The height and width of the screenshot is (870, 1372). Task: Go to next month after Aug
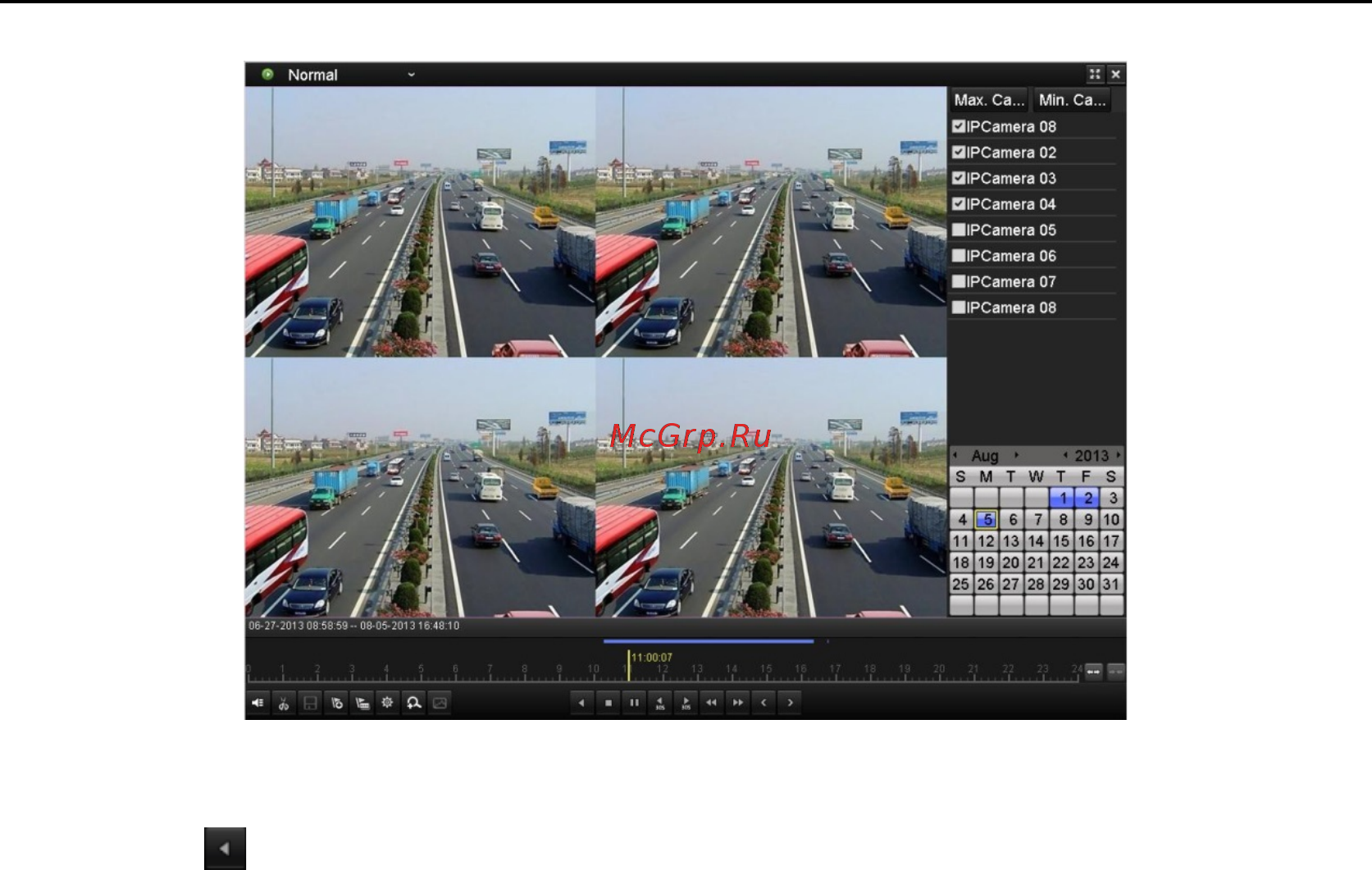[1017, 455]
